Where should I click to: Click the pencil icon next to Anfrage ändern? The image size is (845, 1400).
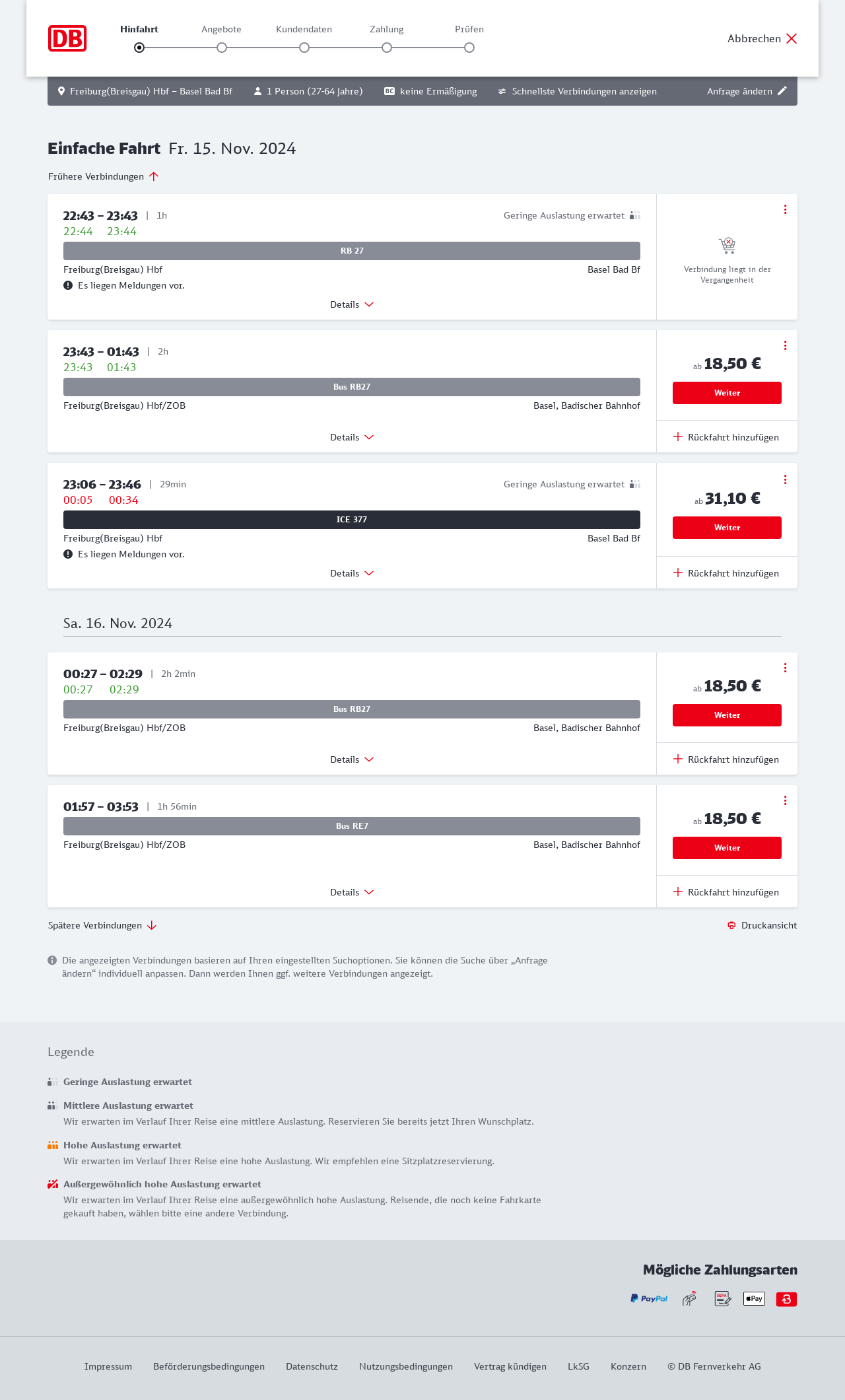click(x=782, y=91)
